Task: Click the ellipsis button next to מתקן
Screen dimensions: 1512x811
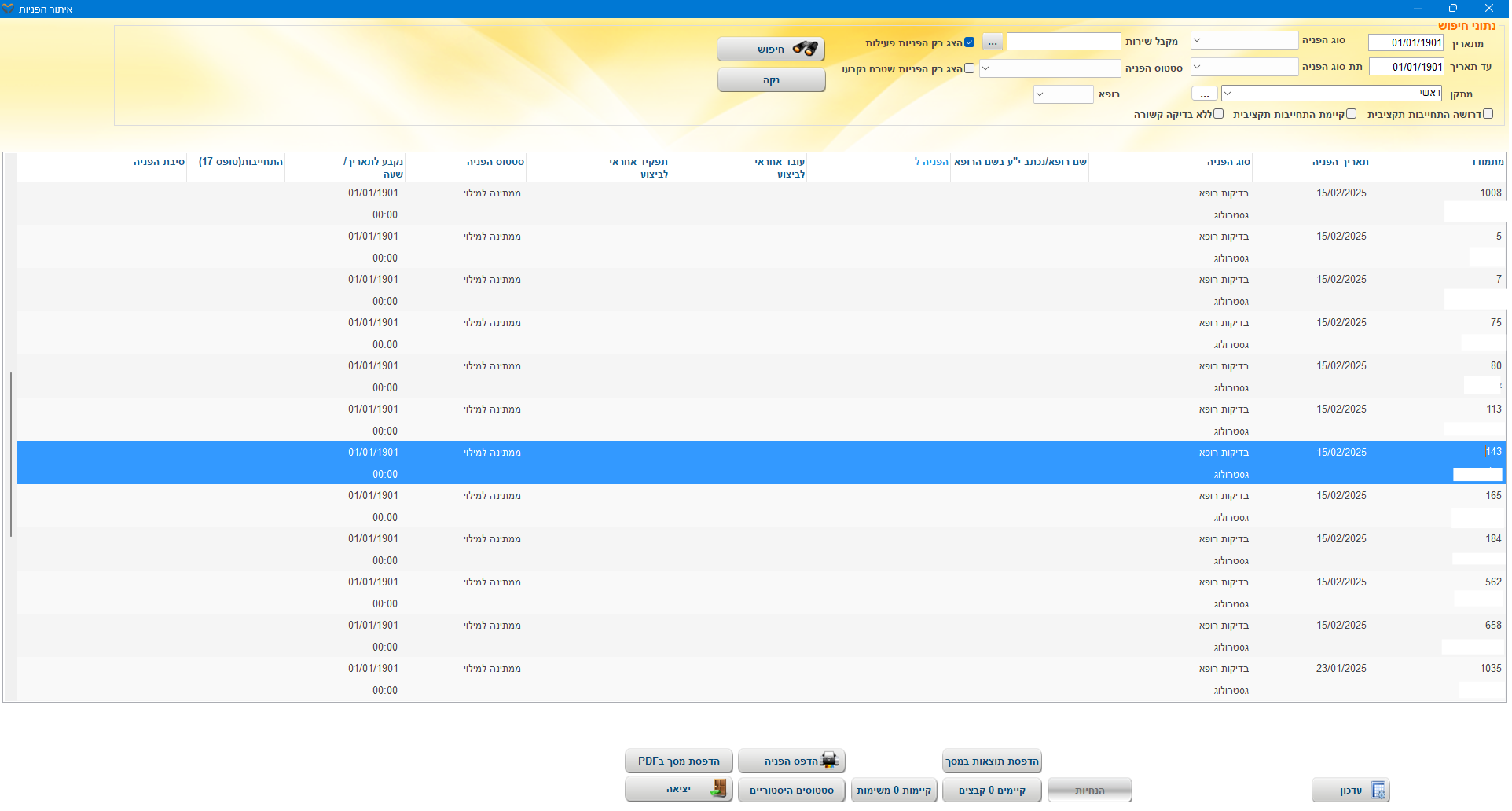Action: 1205,94
